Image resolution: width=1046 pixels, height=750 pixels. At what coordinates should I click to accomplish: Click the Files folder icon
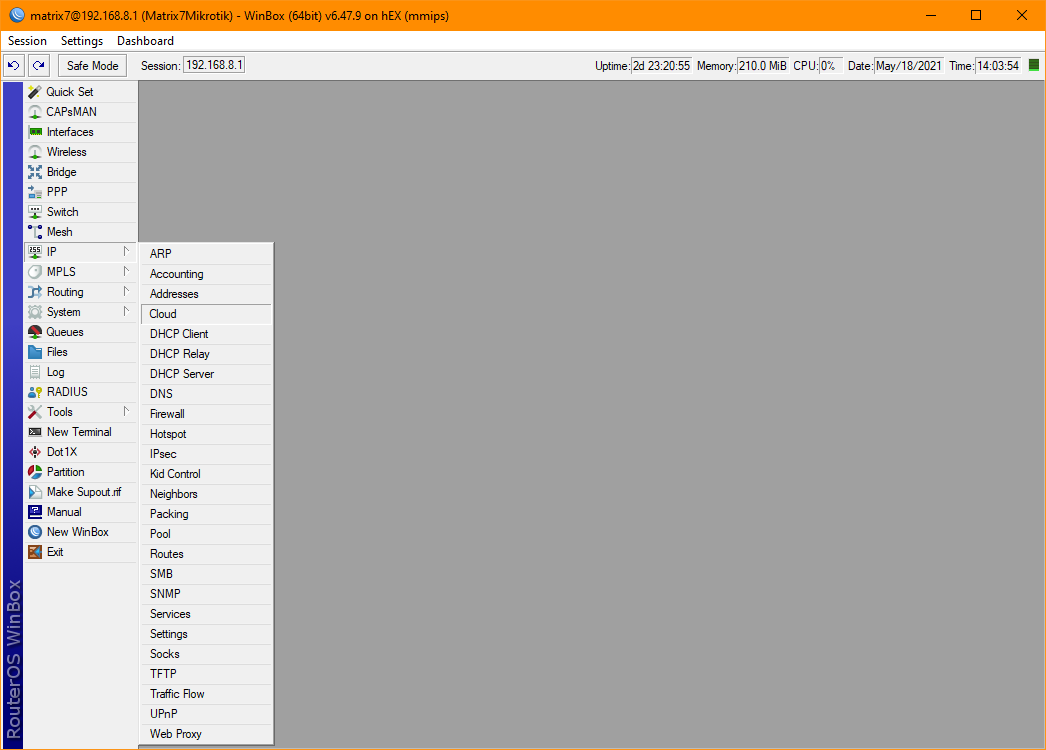click(x=35, y=352)
